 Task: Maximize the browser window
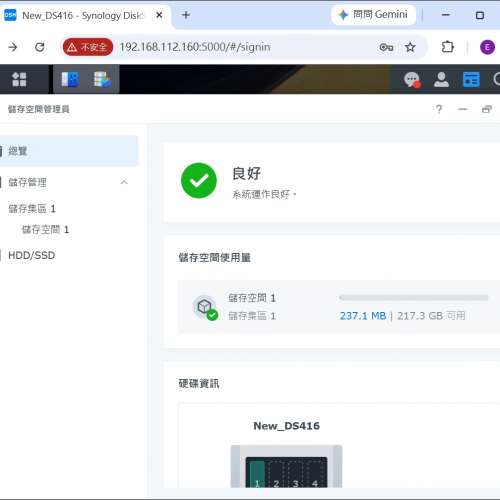point(480,15)
